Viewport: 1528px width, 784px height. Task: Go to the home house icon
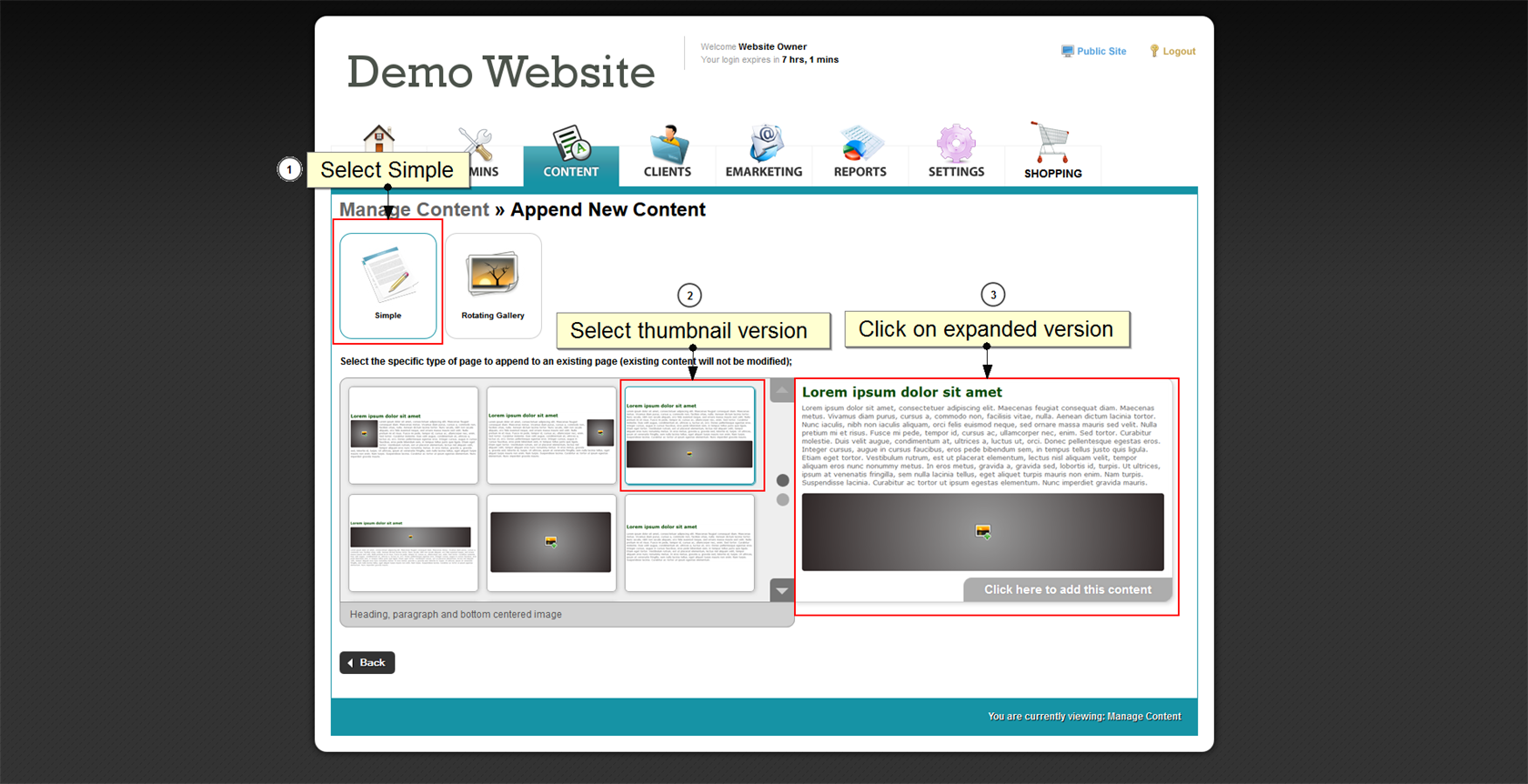pos(378,139)
